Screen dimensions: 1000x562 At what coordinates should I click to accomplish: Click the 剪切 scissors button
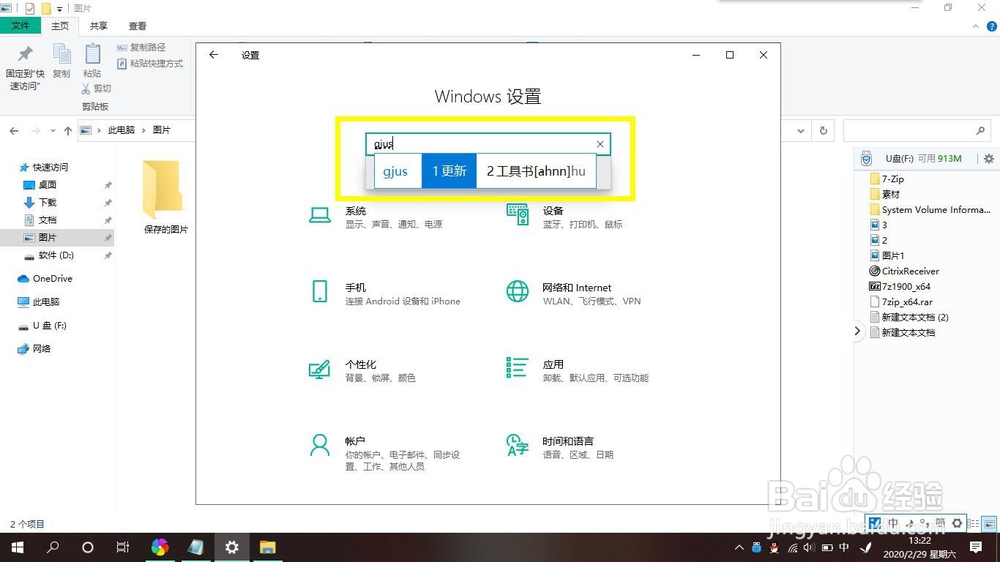96,89
